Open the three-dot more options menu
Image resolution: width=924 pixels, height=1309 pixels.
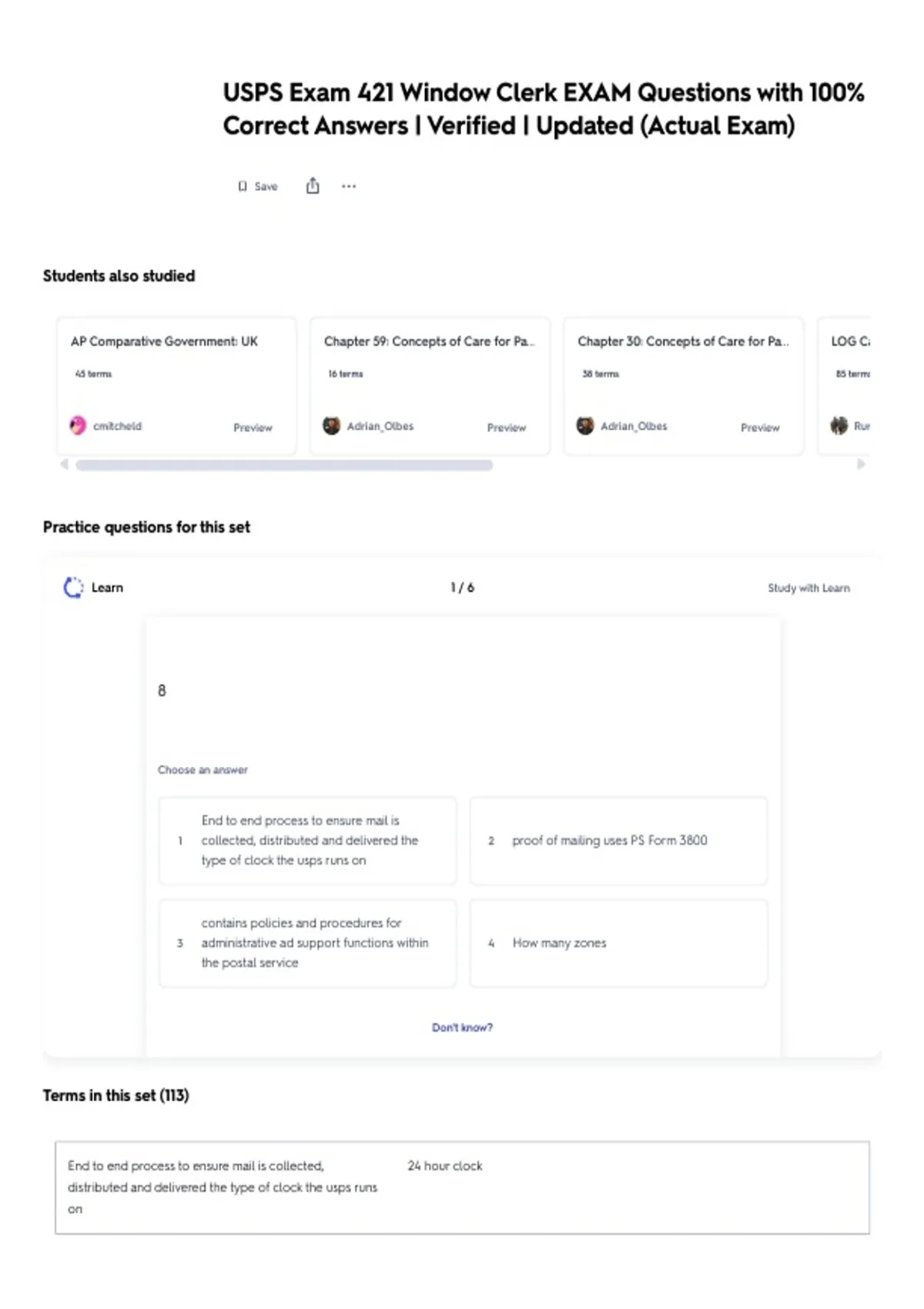click(349, 186)
